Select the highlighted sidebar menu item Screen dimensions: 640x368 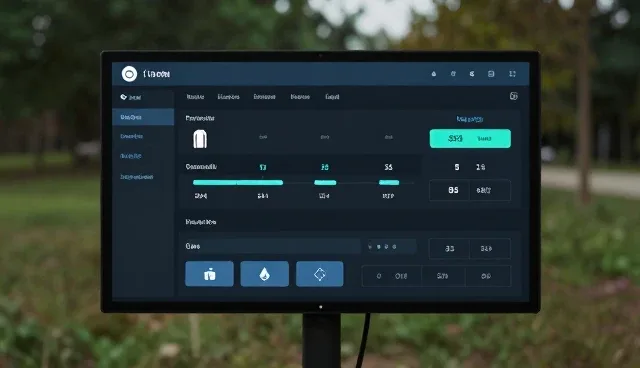[x=143, y=117]
